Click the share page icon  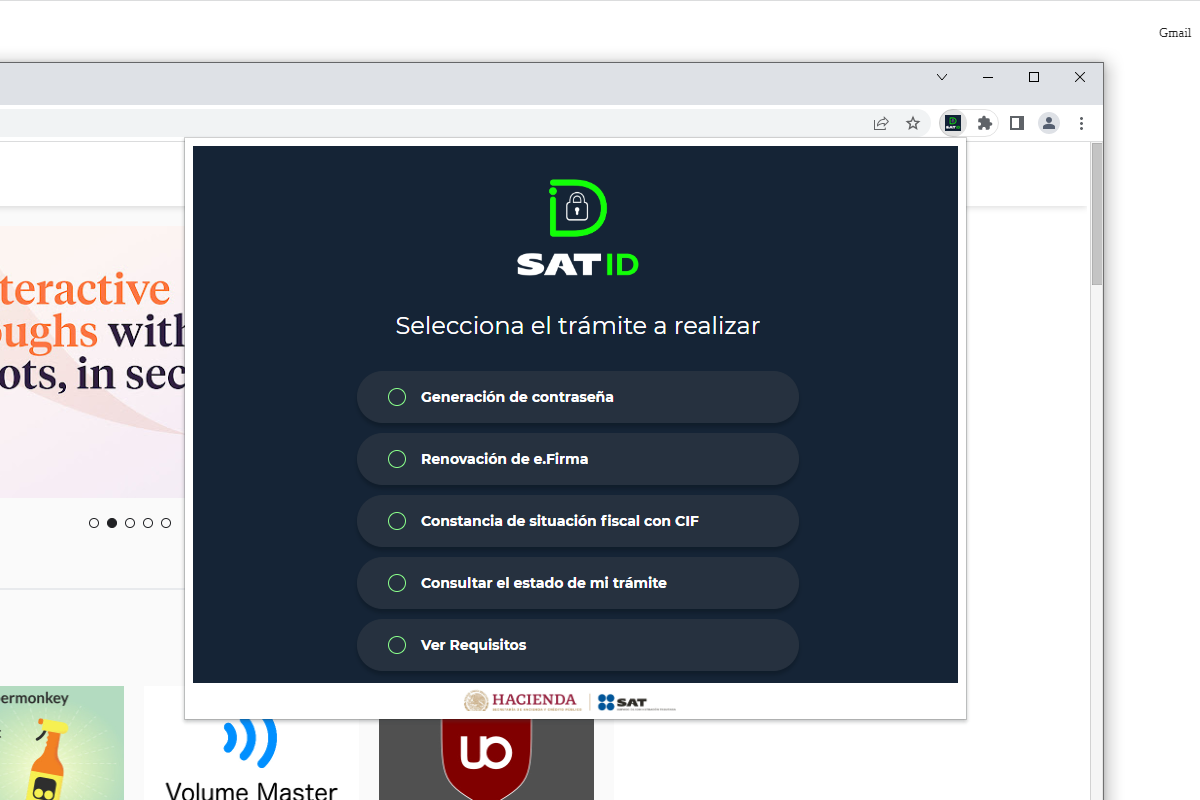point(881,123)
